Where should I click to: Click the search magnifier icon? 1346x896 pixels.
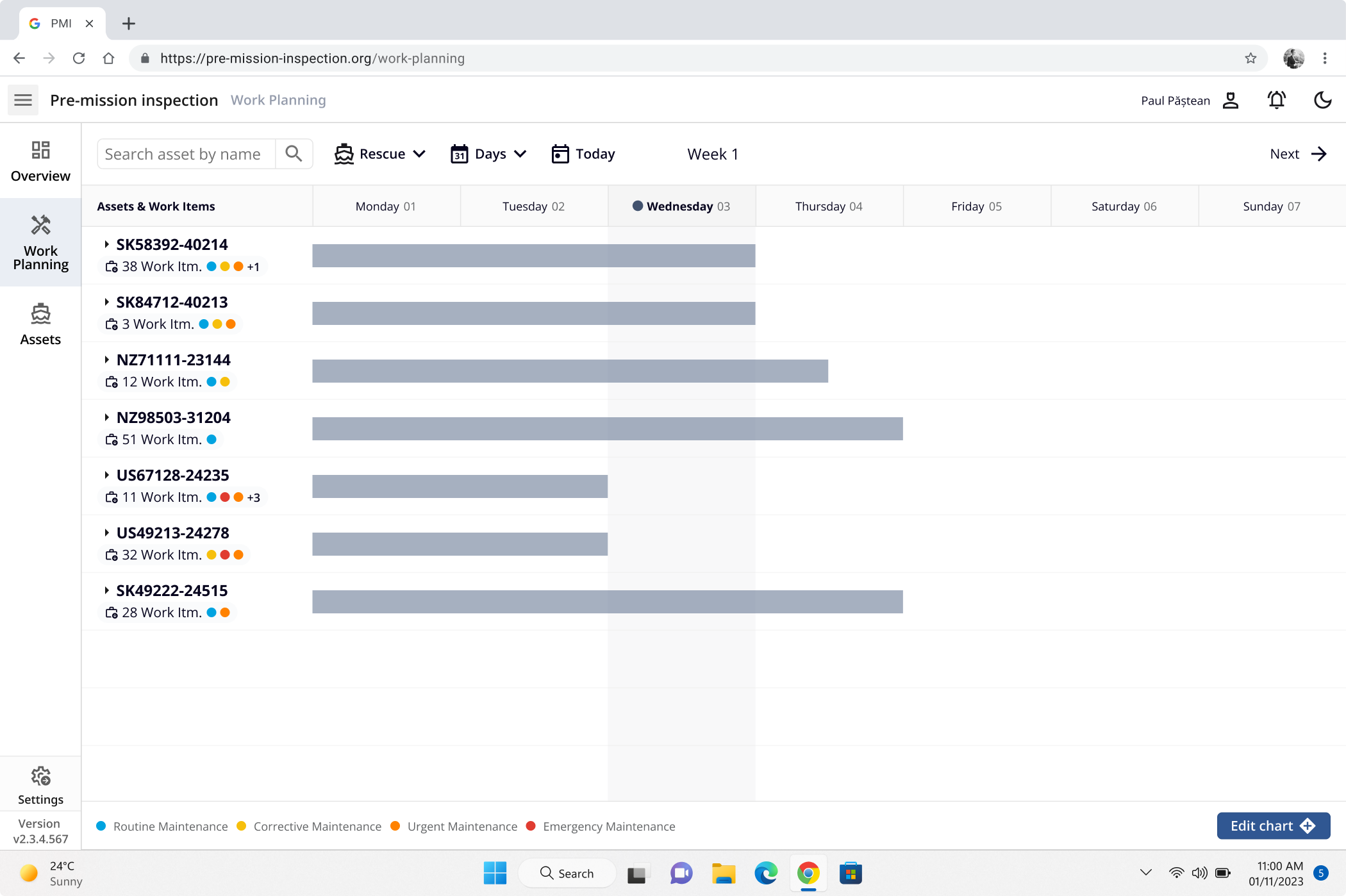[x=294, y=154]
